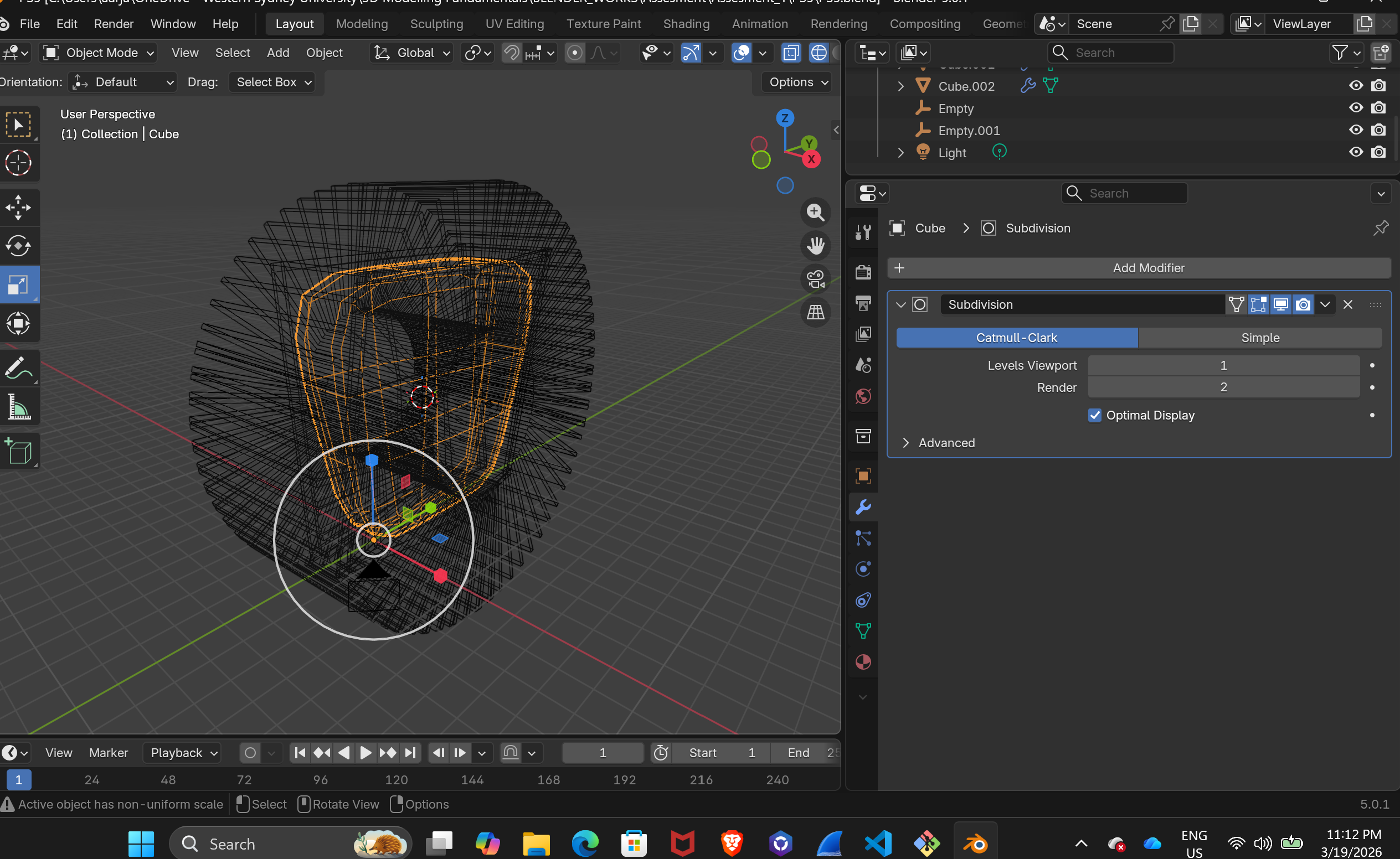1400x859 pixels.
Task: Open the Render menu
Action: pyautogui.click(x=114, y=24)
